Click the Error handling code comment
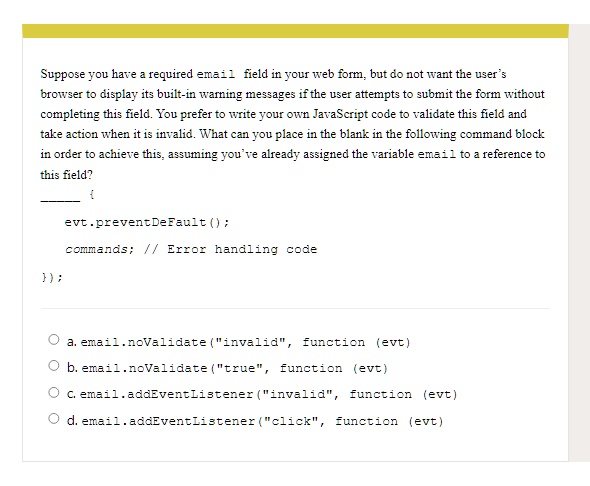 click(x=242, y=249)
